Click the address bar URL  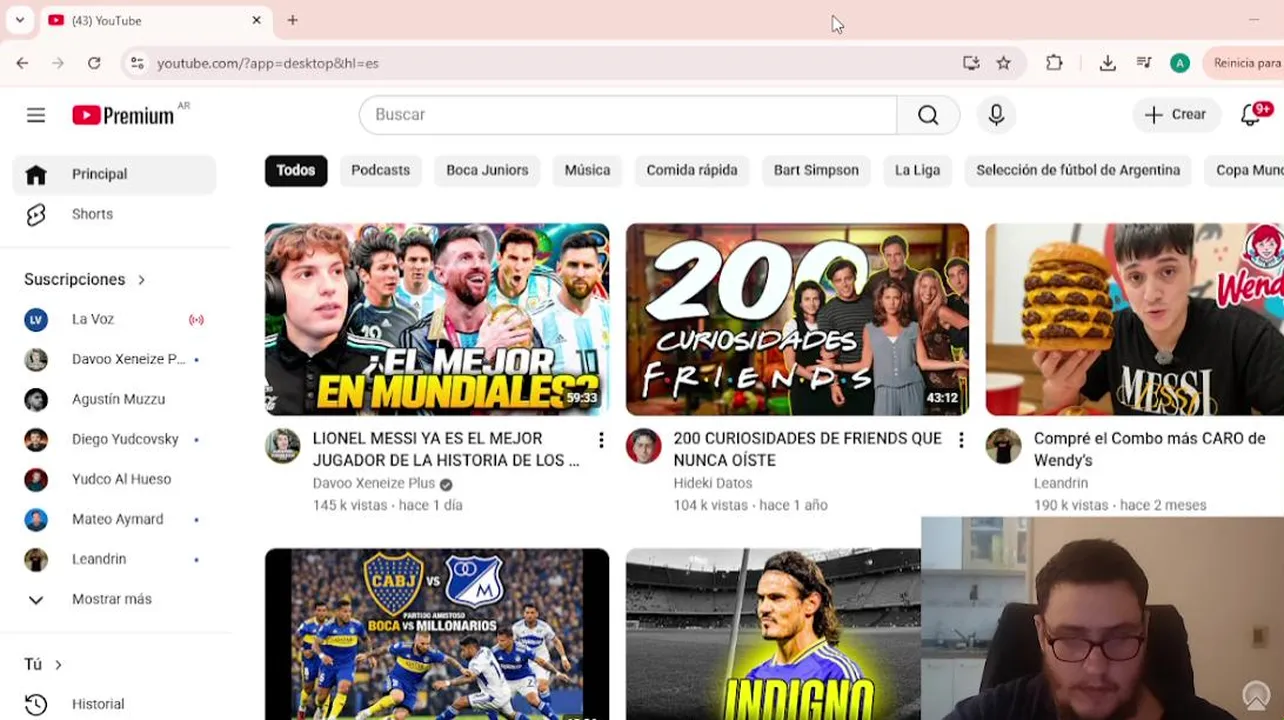(x=267, y=63)
